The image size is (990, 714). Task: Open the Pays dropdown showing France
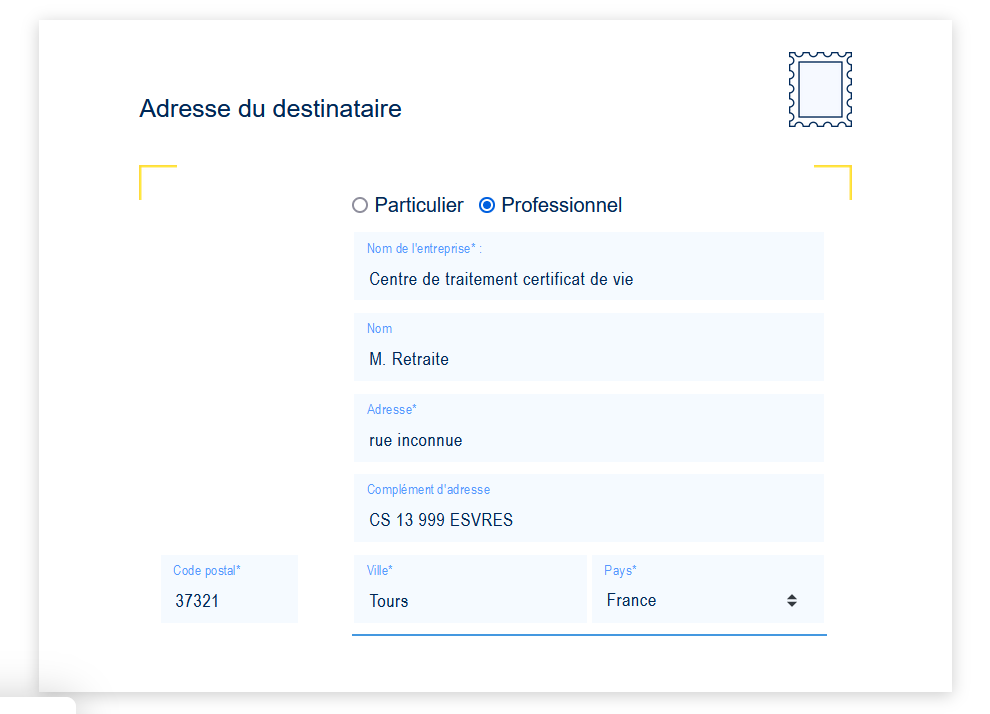[708, 589]
